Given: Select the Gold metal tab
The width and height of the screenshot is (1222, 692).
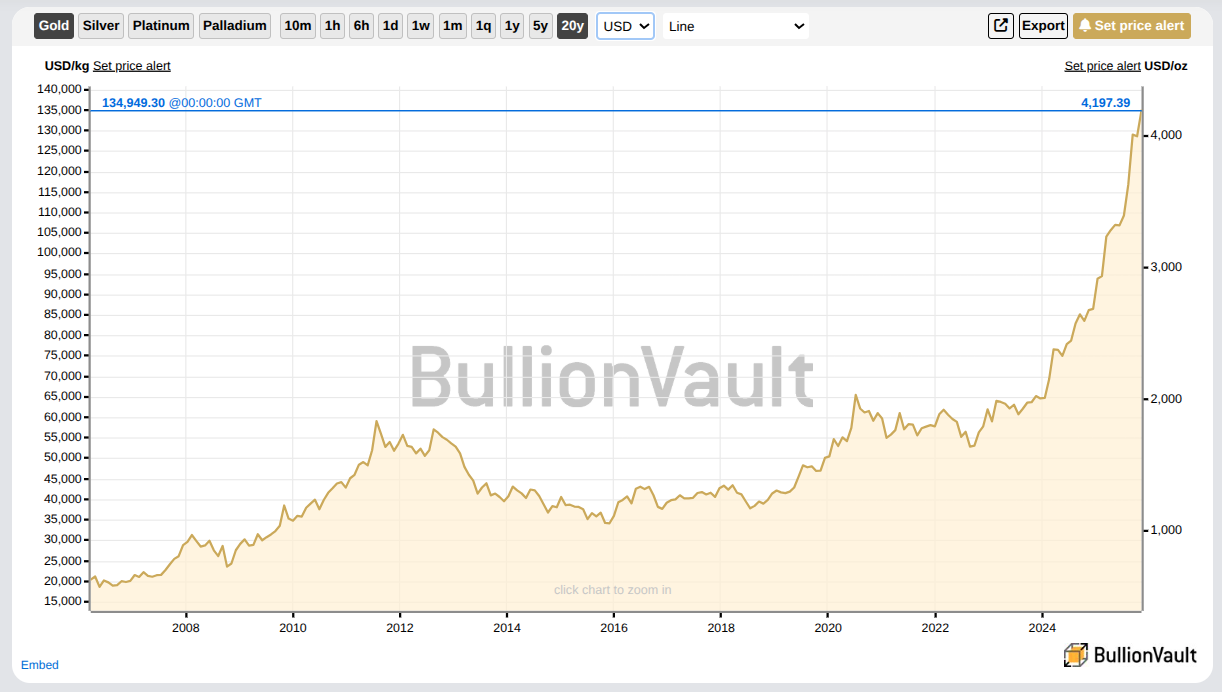Looking at the screenshot, I should pyautogui.click(x=54, y=26).
